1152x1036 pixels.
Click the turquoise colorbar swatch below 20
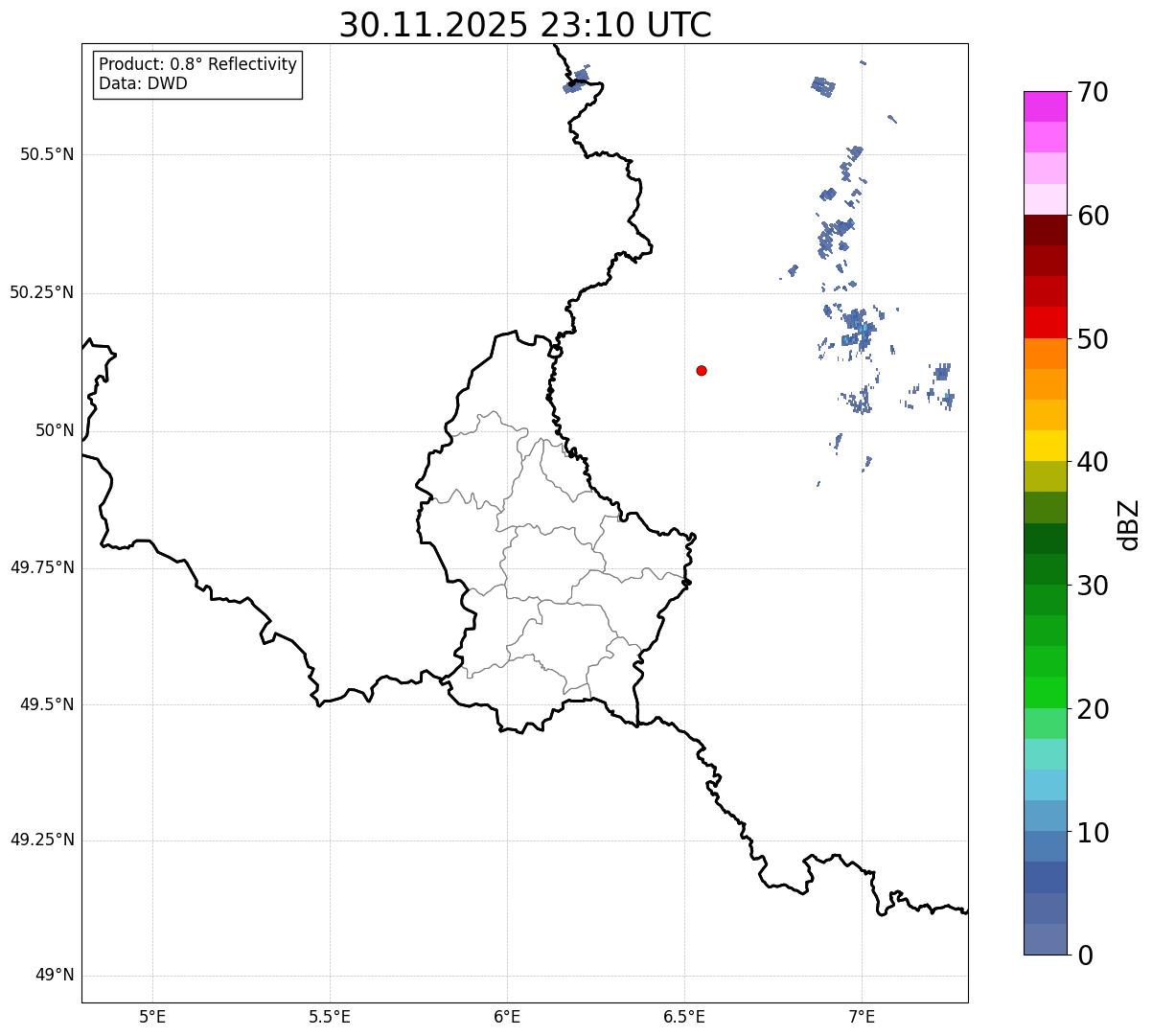click(1046, 754)
